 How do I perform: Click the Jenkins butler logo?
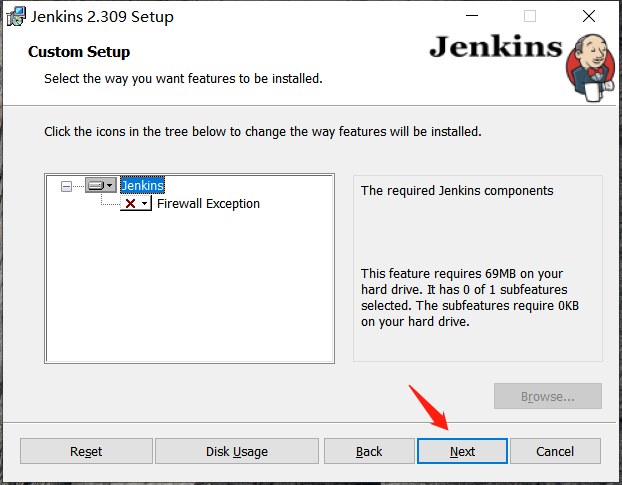pos(590,67)
